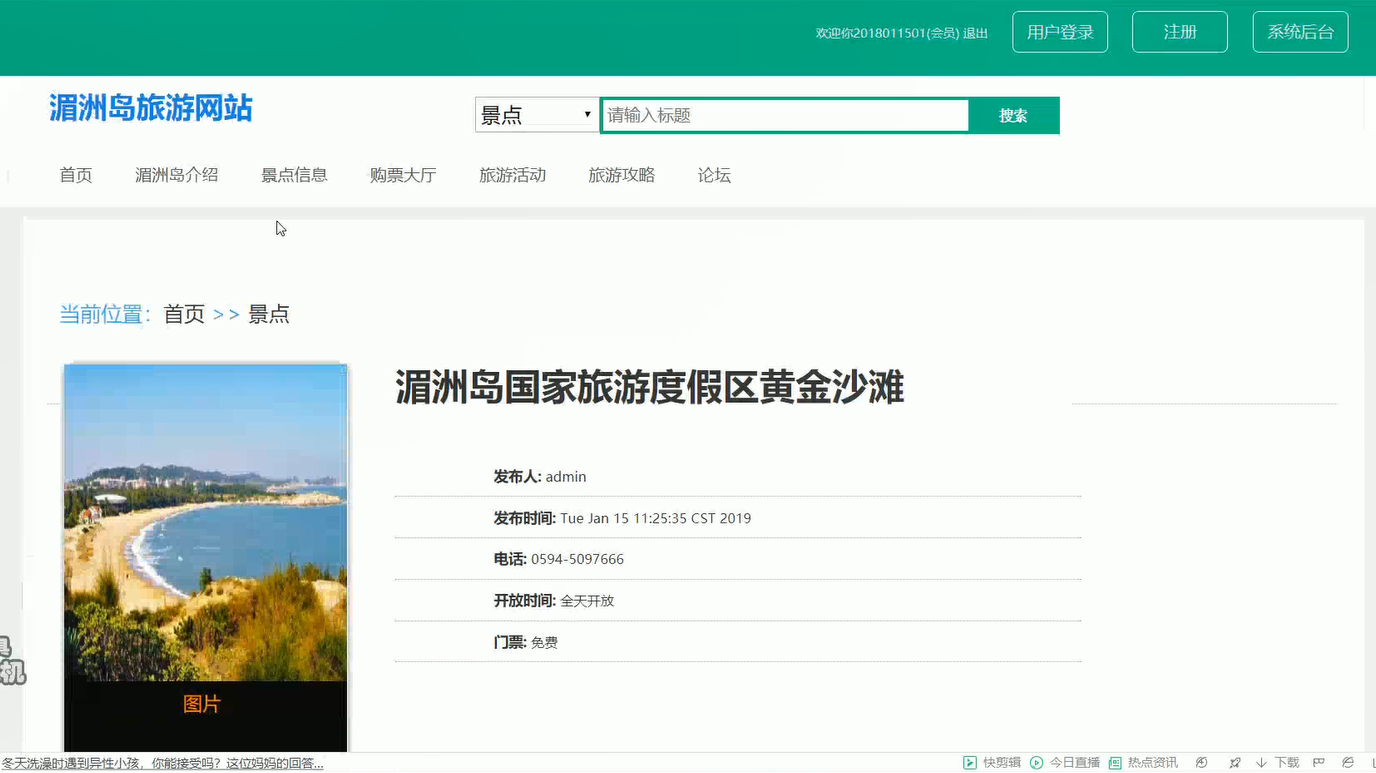Click the phone number 0594-5097666

[x=578, y=559]
